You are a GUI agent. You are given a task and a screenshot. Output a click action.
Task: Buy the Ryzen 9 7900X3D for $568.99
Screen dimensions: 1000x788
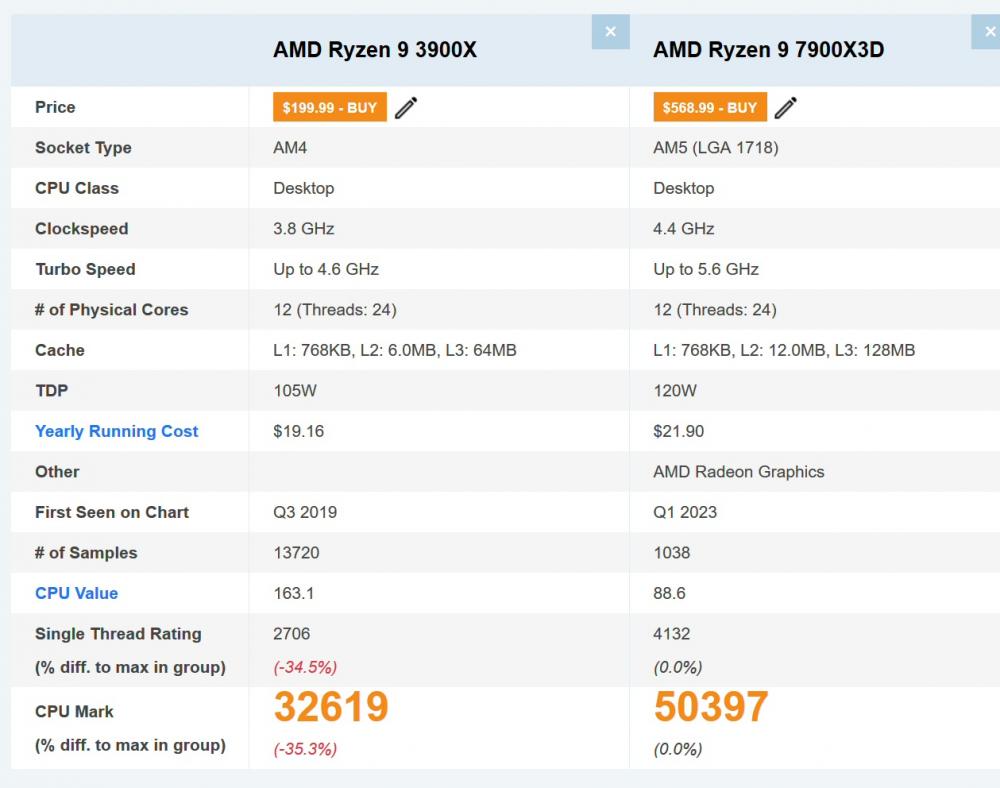point(710,107)
